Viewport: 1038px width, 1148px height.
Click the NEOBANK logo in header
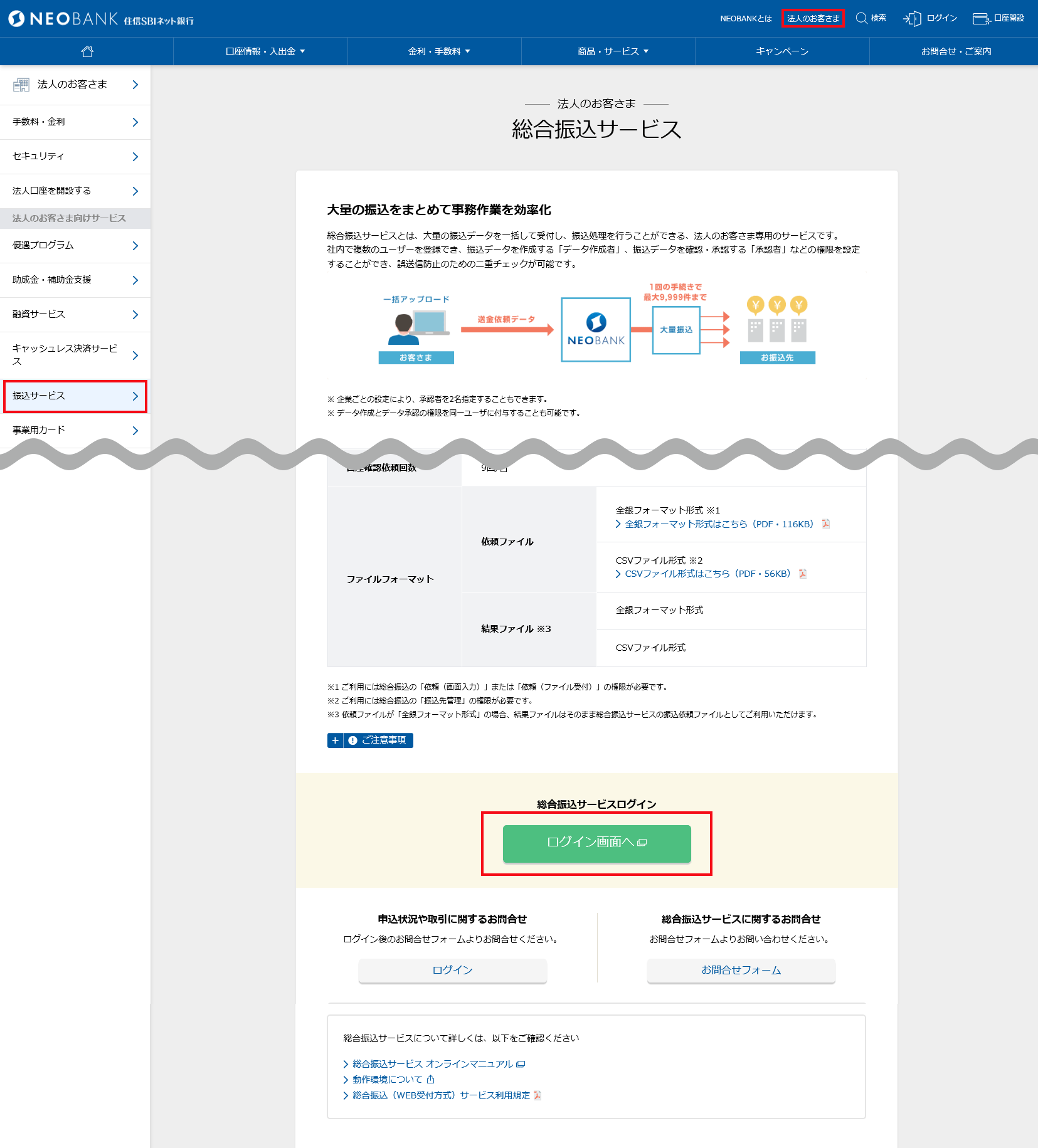(x=100, y=19)
